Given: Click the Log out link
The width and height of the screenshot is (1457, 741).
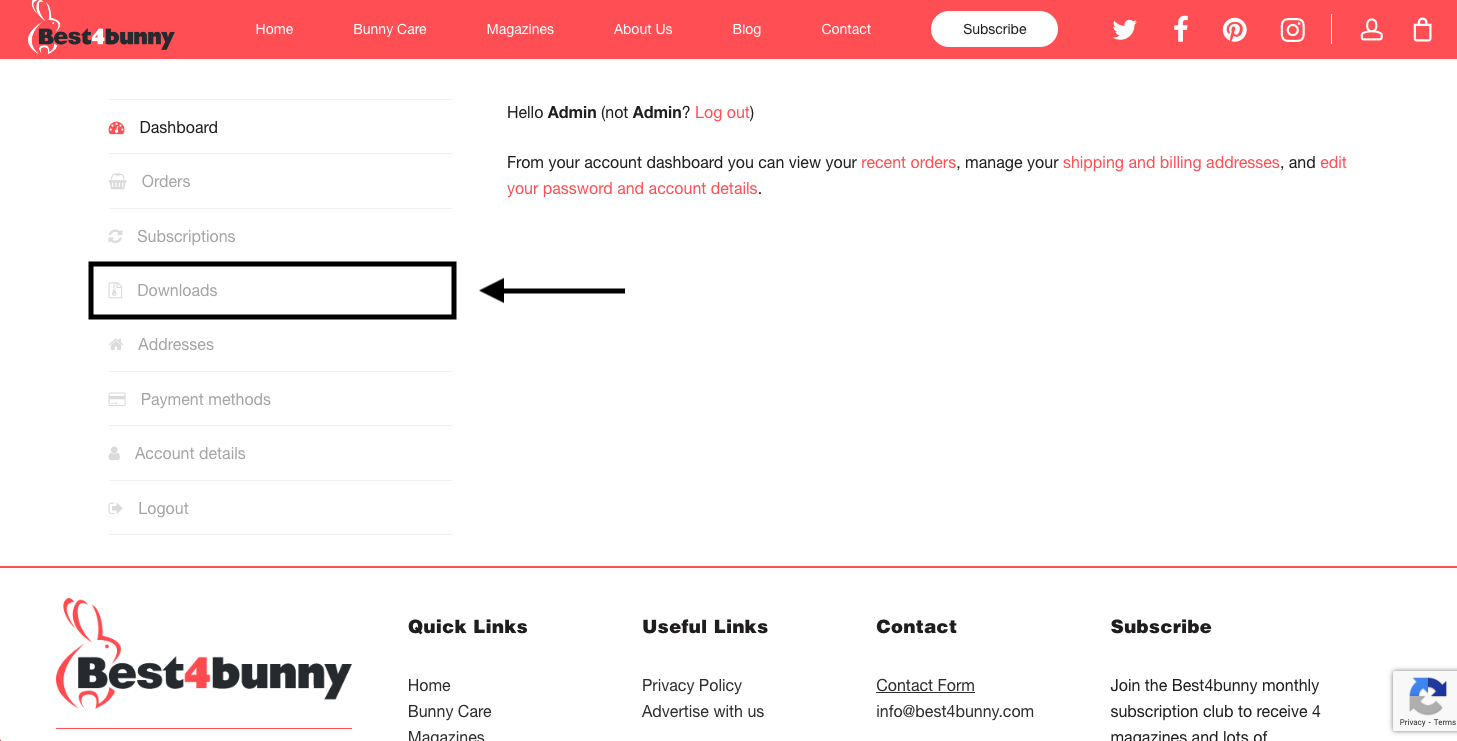Looking at the screenshot, I should [x=722, y=113].
